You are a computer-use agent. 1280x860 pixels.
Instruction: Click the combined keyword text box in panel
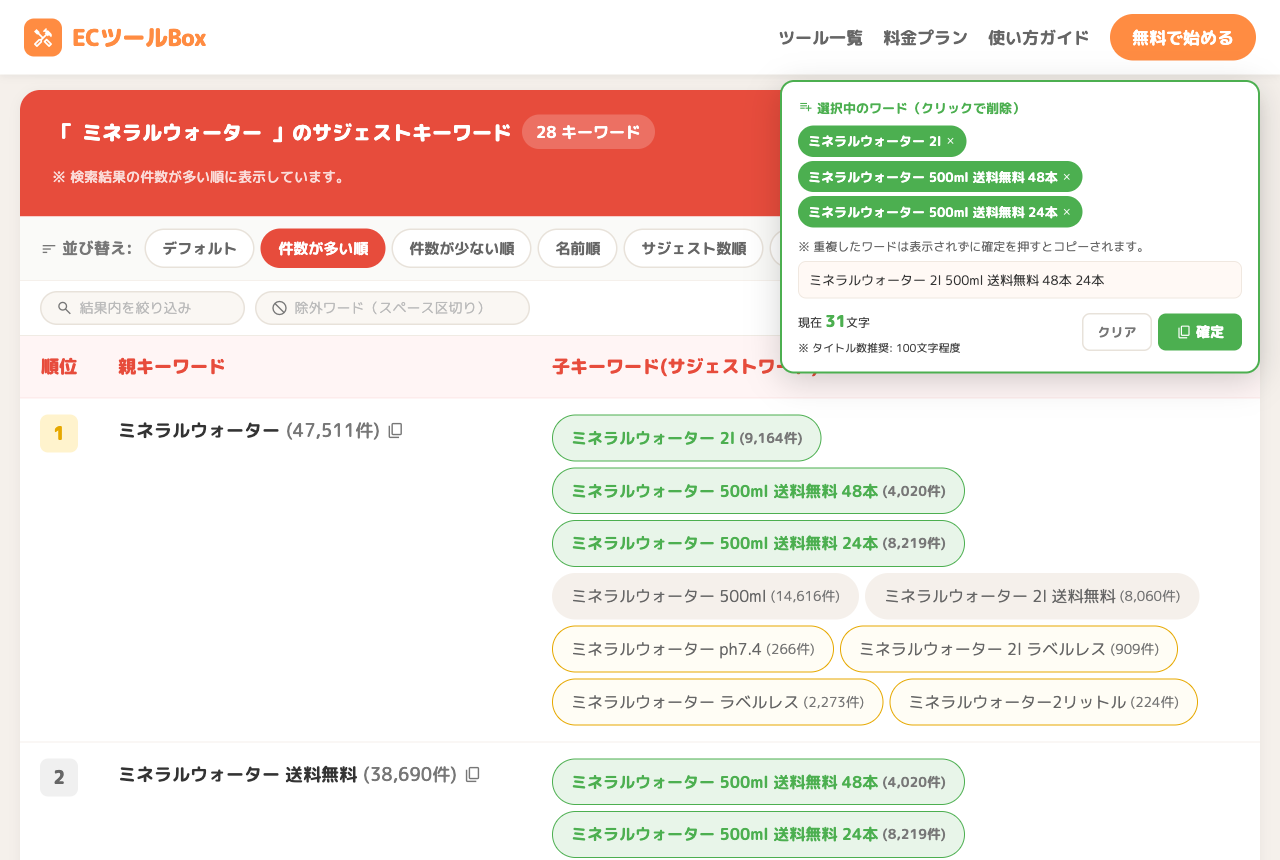point(1020,280)
